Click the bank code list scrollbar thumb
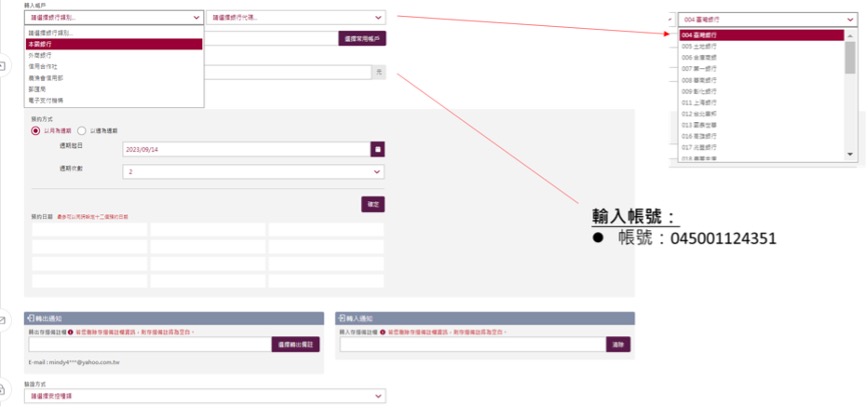Image resolution: width=868 pixels, height=408 pixels. [850, 57]
